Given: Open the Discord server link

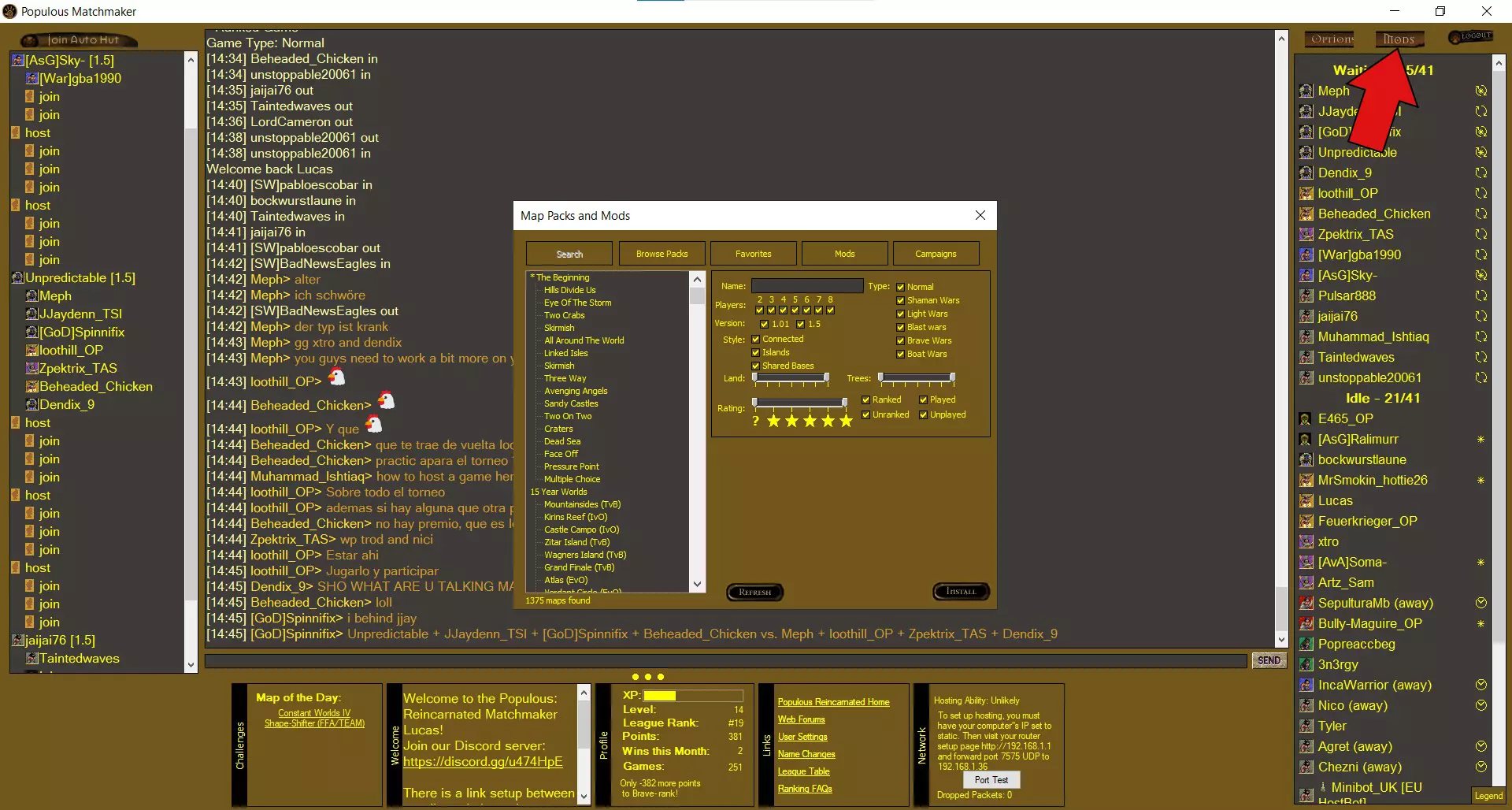Looking at the screenshot, I should pyautogui.click(x=483, y=762).
